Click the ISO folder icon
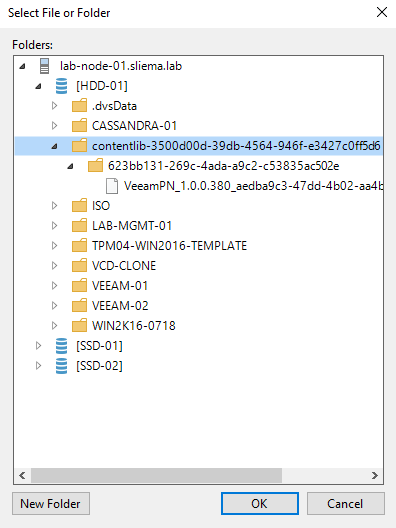The height and width of the screenshot is (528, 396). [x=79, y=206]
